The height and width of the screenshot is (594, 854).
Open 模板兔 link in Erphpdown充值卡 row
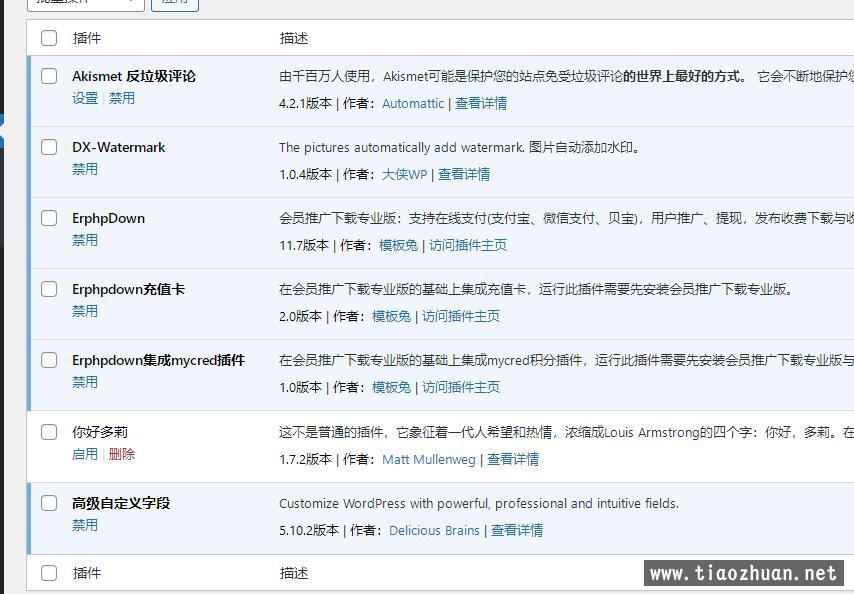tap(392, 316)
